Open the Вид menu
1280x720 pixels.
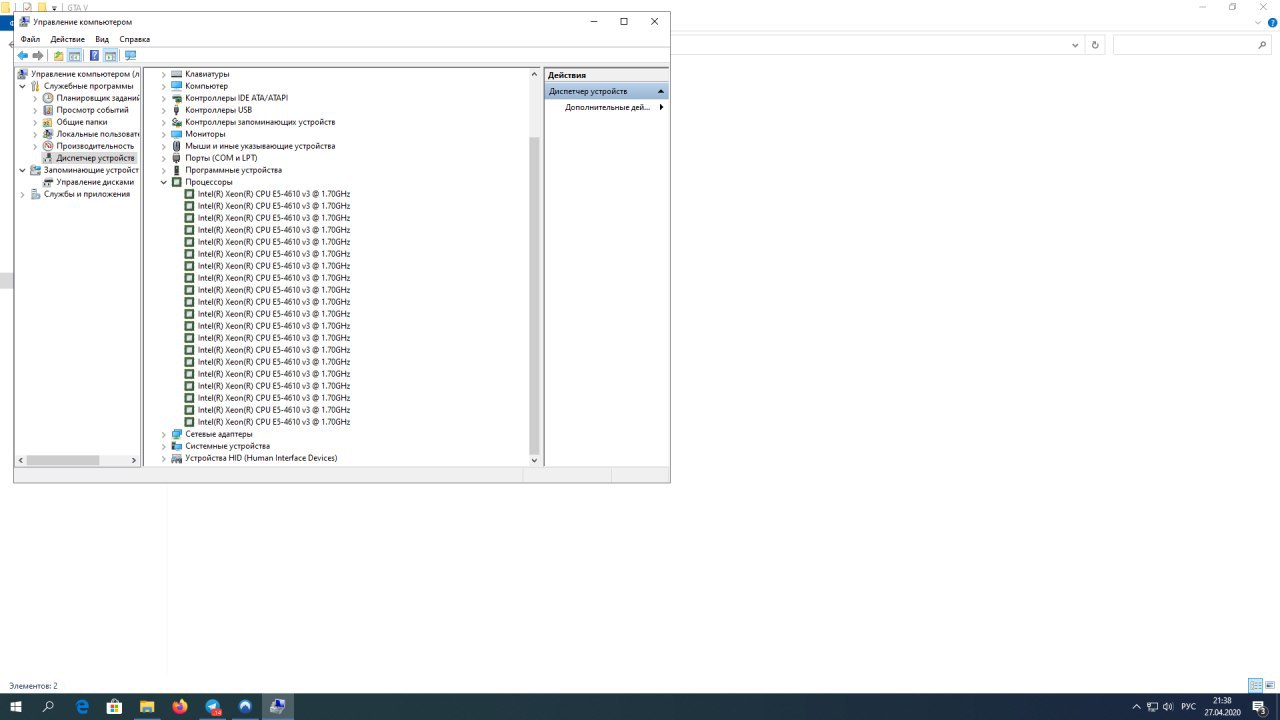102,39
